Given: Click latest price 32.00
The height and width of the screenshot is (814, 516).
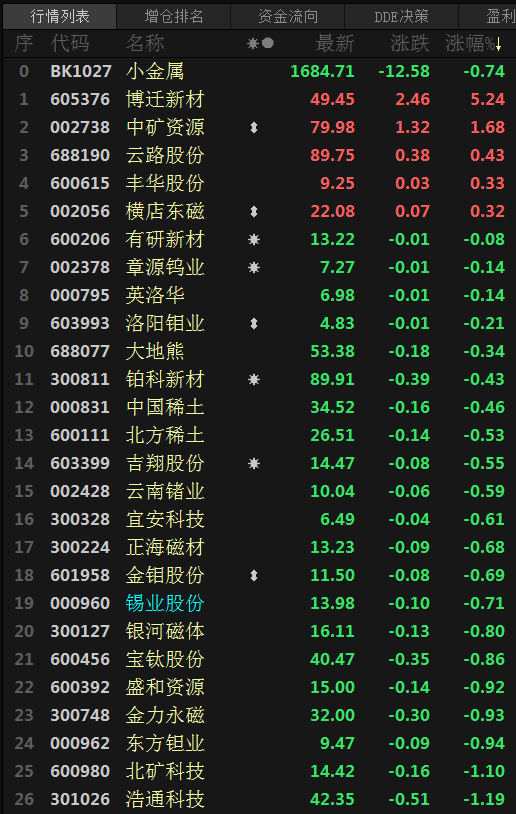Looking at the screenshot, I should click(x=332, y=716).
